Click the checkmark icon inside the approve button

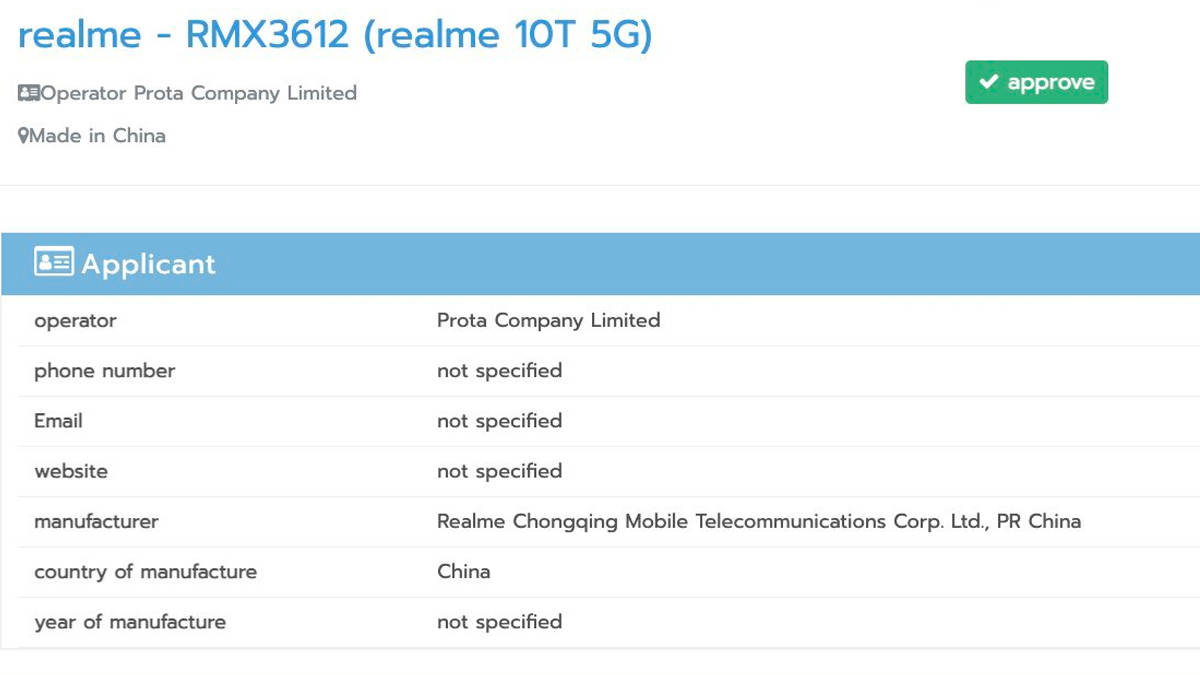point(989,82)
